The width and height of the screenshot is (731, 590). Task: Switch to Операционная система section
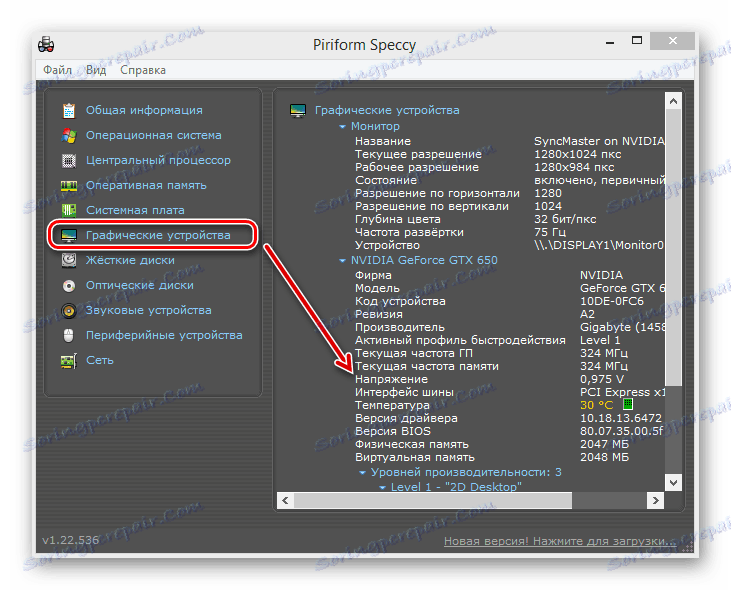click(x=154, y=135)
